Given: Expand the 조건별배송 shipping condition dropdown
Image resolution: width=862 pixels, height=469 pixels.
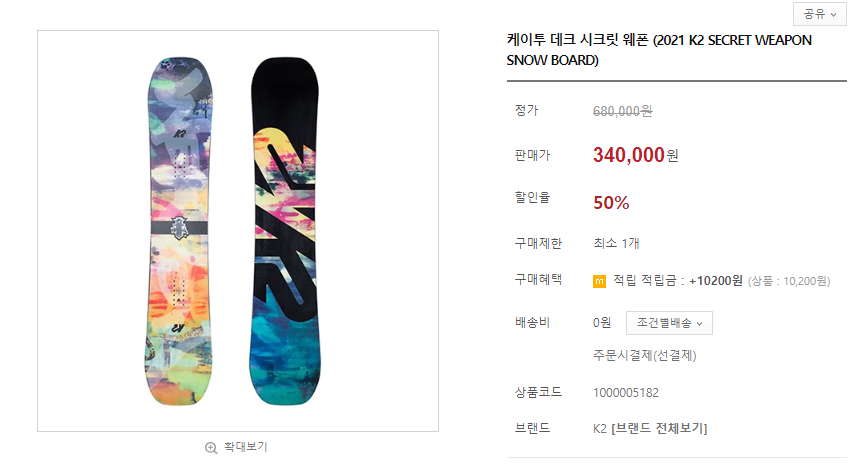Looking at the screenshot, I should click(x=669, y=323).
